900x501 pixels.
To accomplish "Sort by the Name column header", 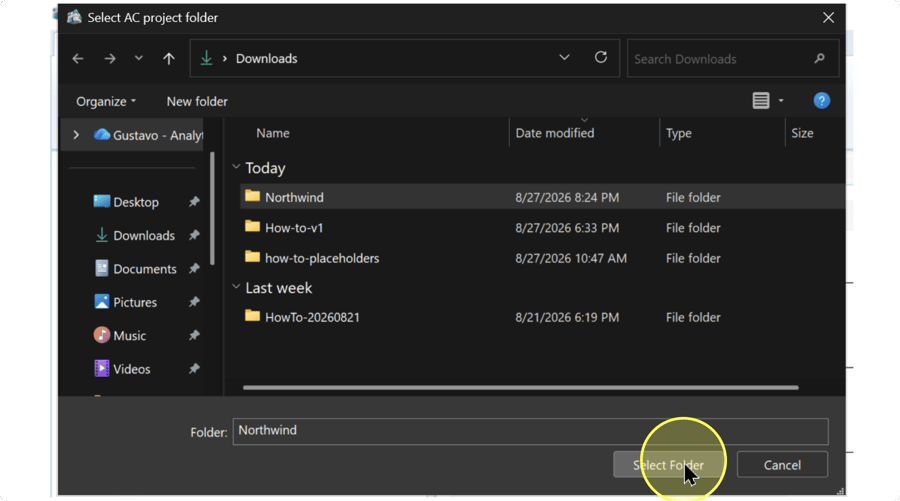I will [273, 133].
